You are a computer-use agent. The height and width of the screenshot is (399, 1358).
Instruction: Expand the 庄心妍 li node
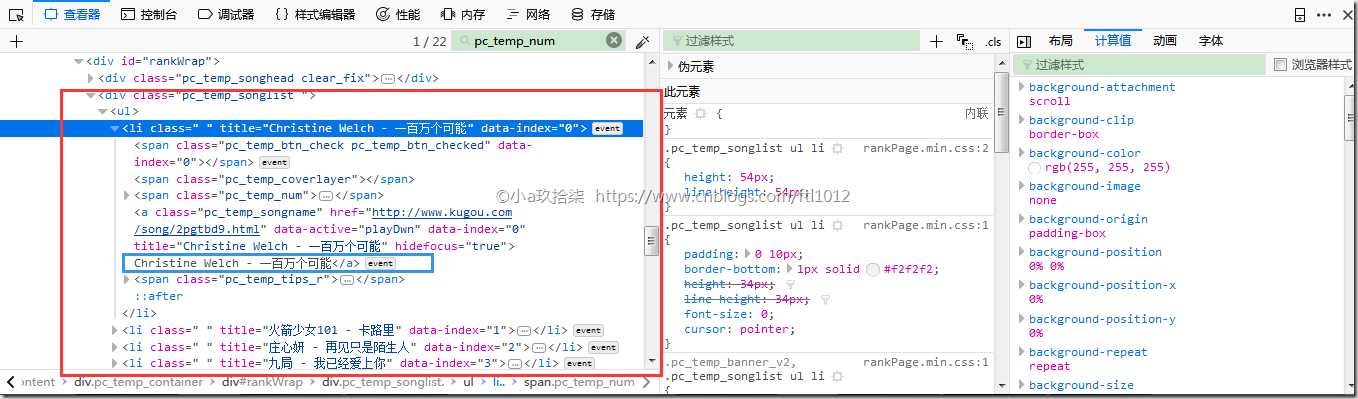pos(115,347)
